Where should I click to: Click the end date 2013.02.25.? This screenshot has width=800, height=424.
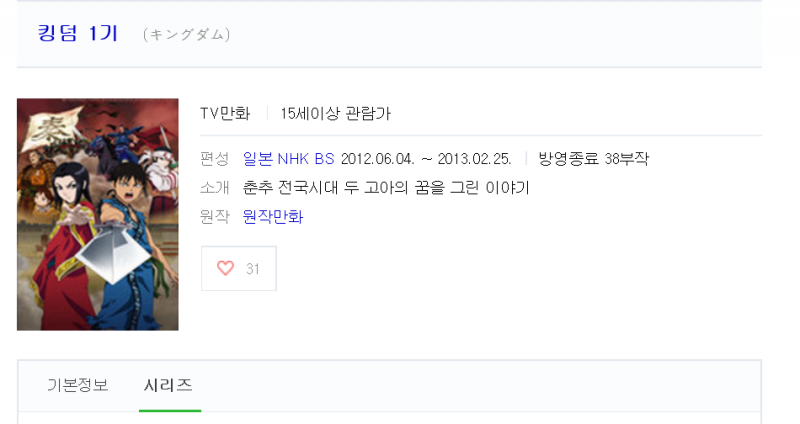[473, 158]
